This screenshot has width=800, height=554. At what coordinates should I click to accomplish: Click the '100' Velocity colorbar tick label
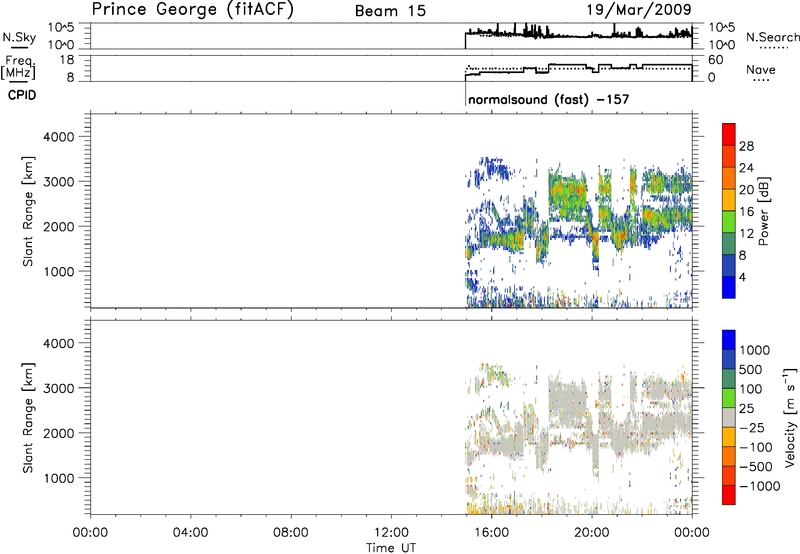coord(751,389)
